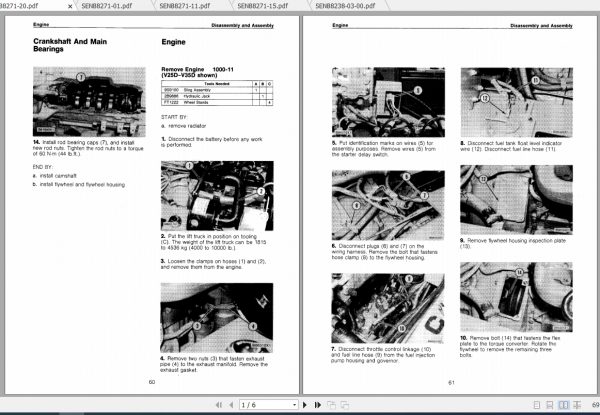Click 'END BY:' label on page 60
The image size is (600, 415).
coord(42,167)
